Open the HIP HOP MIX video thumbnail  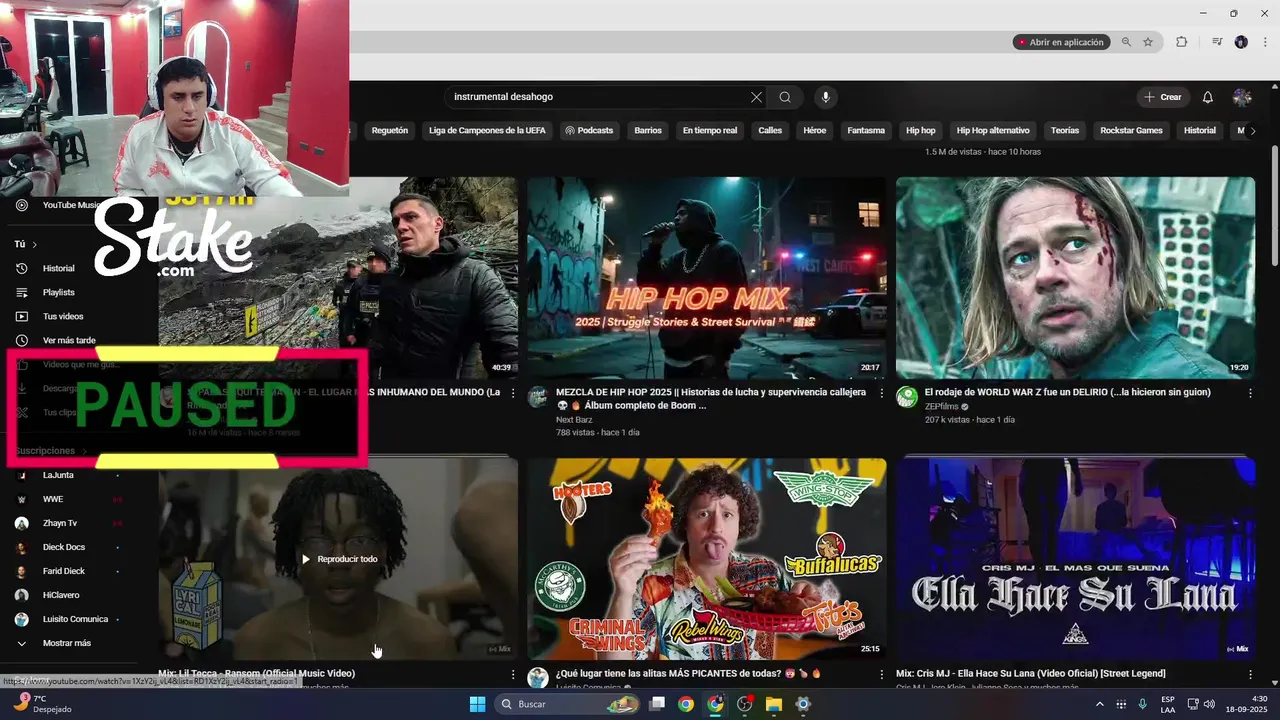706,278
